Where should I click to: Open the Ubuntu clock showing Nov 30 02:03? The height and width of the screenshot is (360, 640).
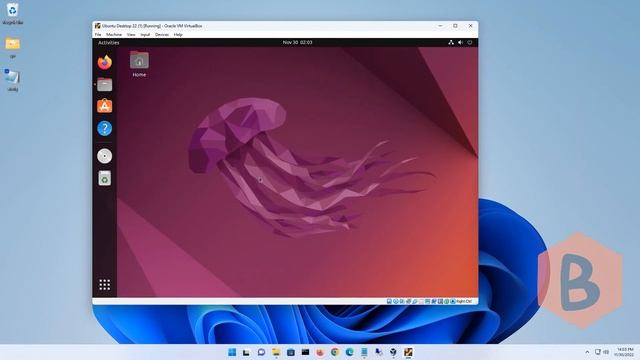click(x=298, y=42)
